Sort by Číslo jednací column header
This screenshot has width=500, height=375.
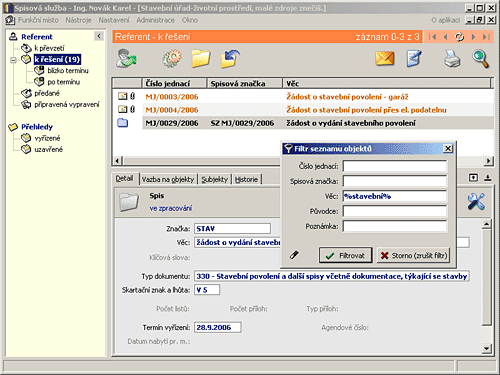[x=175, y=83]
